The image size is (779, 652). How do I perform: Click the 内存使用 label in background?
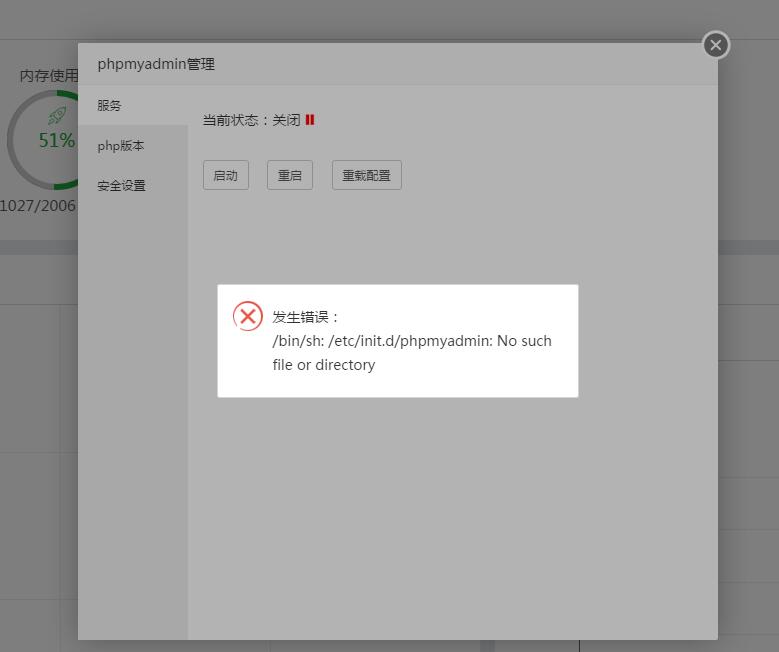49,76
